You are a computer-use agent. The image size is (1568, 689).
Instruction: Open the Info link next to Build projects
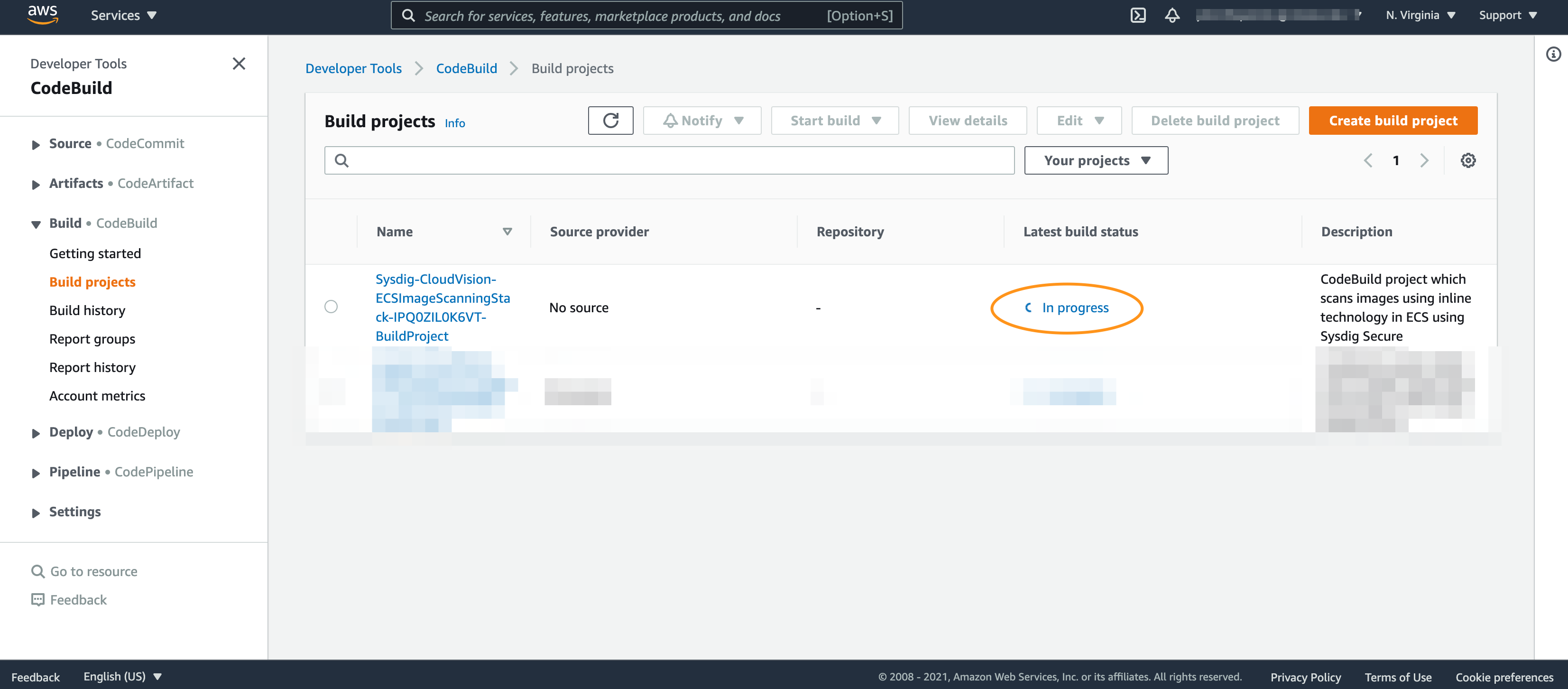(x=455, y=123)
